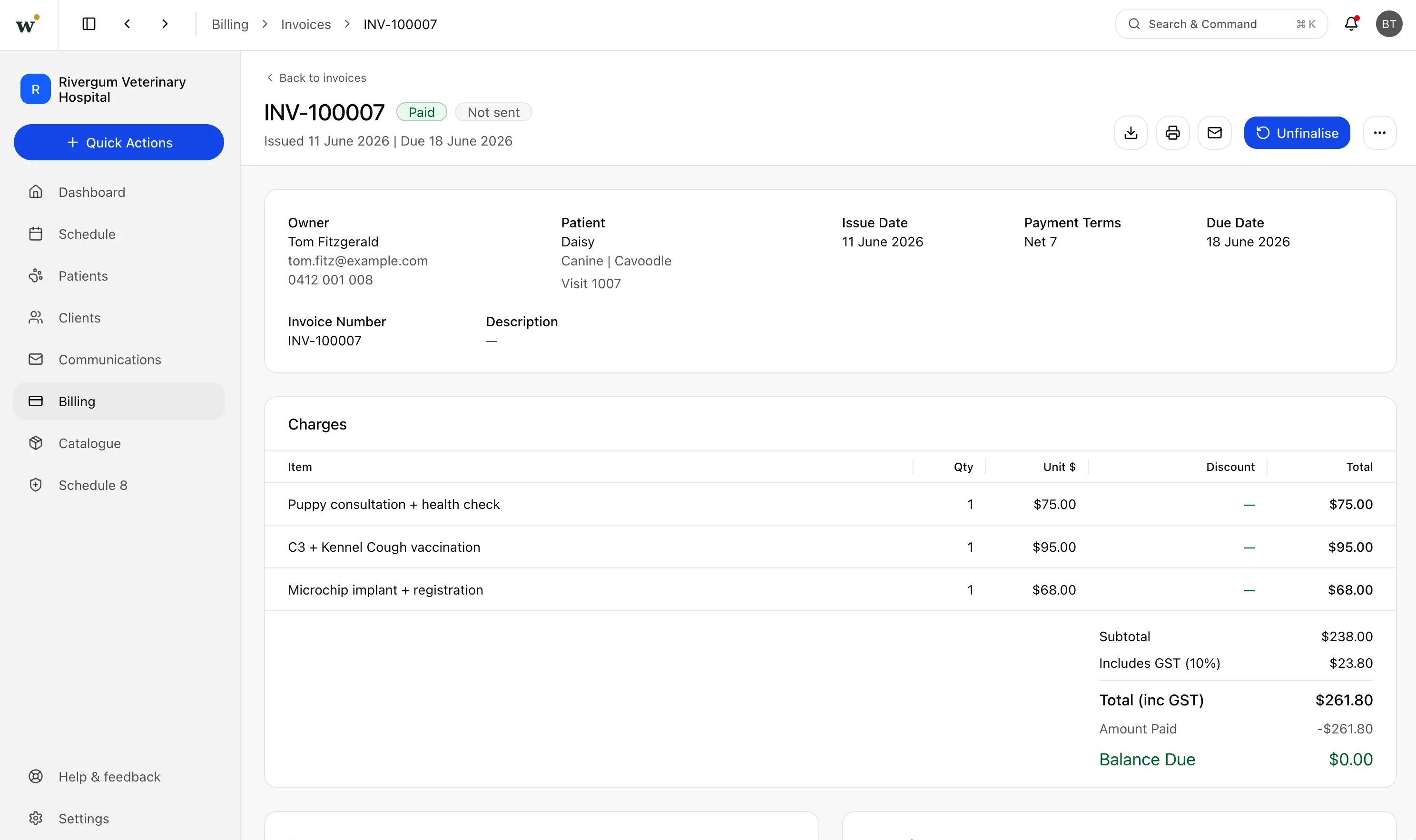The image size is (1416, 840).
Task: Click the shield icon beside Schedule 8
Action: [x=36, y=485]
